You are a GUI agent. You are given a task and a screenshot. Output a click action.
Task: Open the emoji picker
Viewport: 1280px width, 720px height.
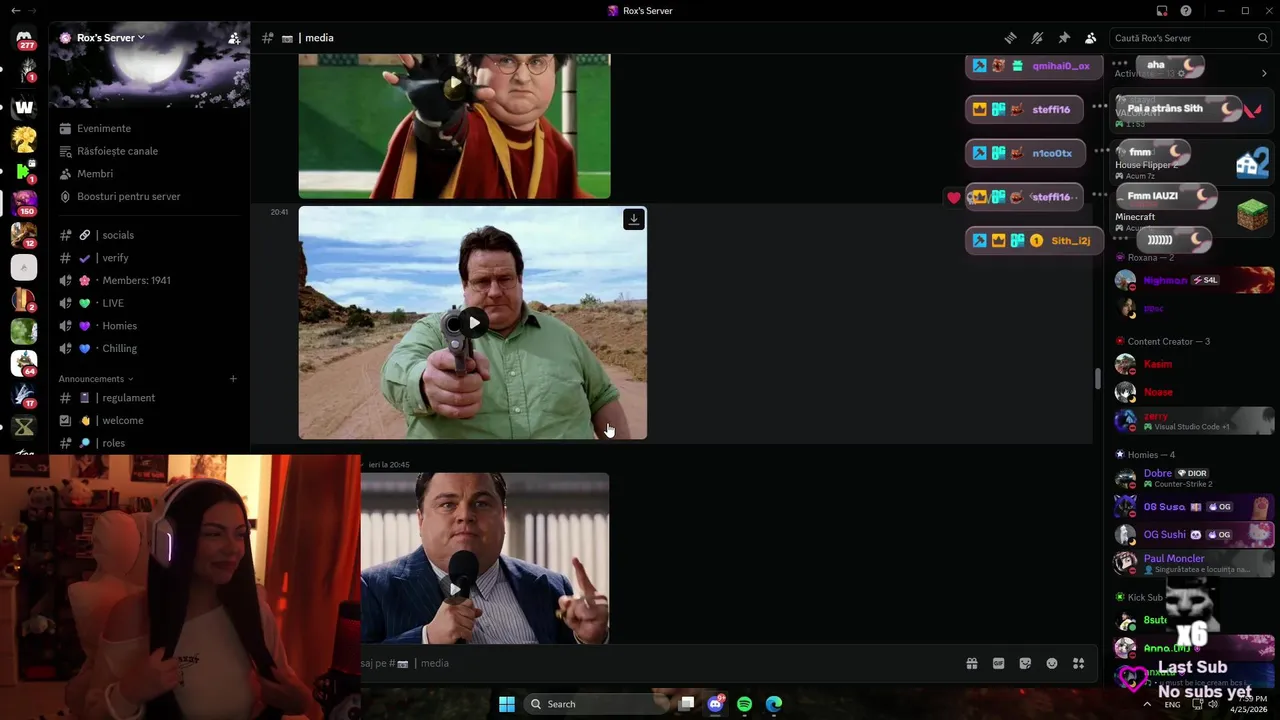click(x=1052, y=663)
